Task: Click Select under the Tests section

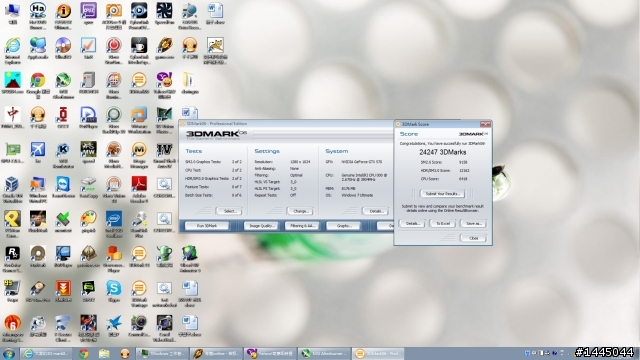Action: 229,211
